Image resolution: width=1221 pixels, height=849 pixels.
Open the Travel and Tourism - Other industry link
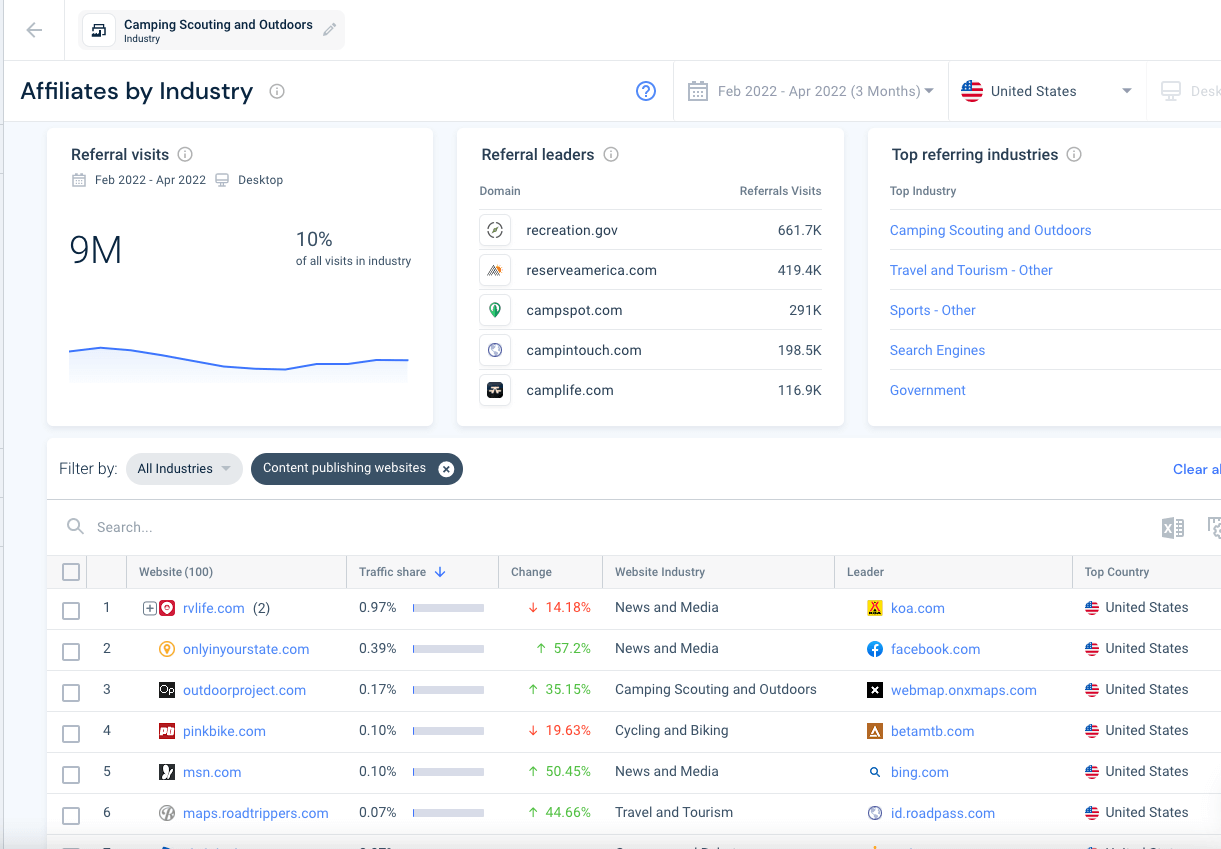point(970,270)
